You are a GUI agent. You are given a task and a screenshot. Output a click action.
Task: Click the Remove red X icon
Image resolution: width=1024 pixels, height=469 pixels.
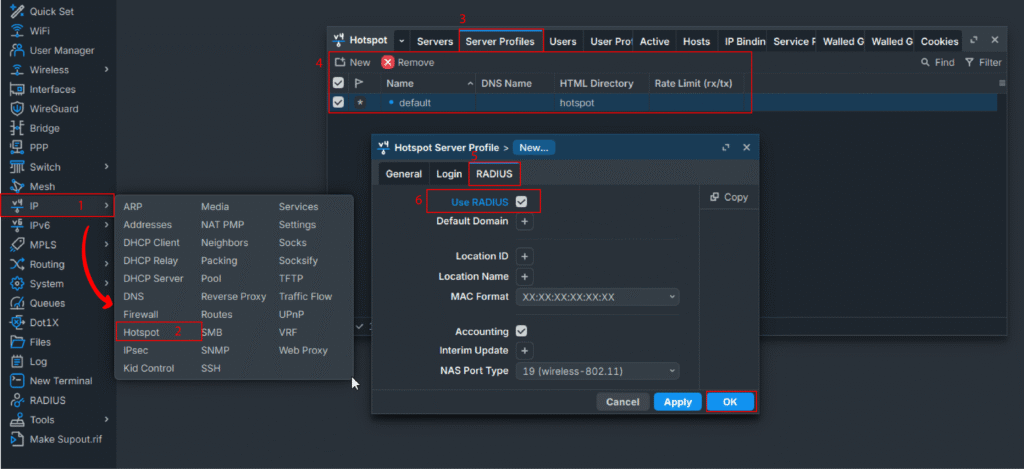388,62
